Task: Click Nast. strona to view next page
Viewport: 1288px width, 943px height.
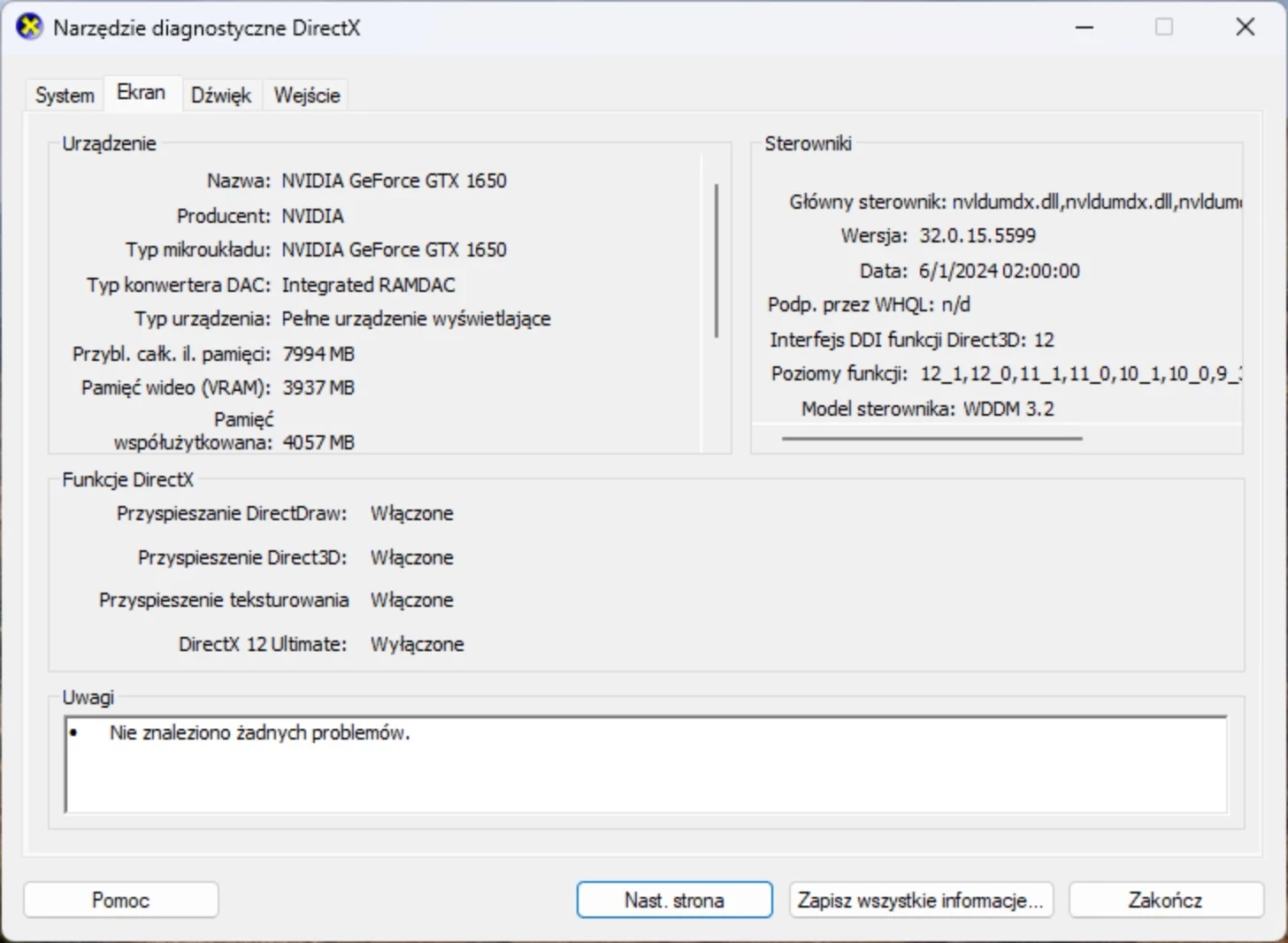Action: (x=673, y=900)
